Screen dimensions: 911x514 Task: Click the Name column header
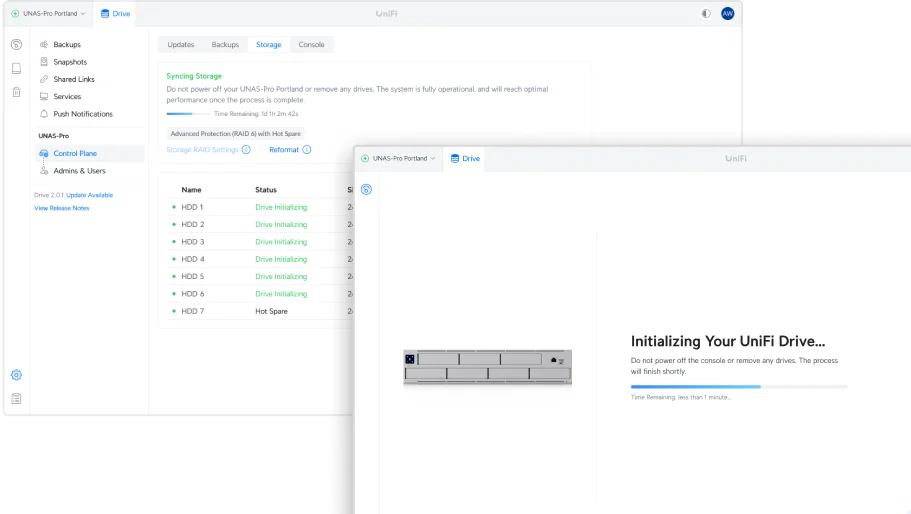click(x=191, y=190)
